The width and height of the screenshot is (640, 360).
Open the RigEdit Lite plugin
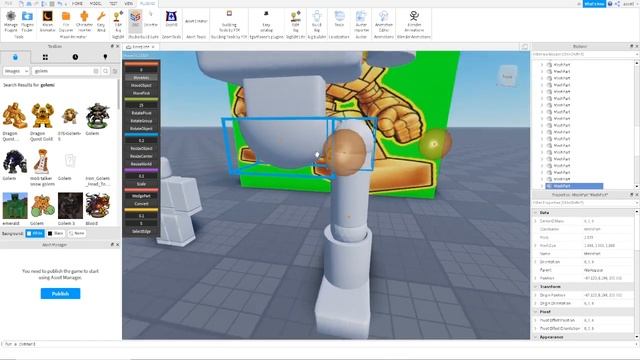coord(296,21)
